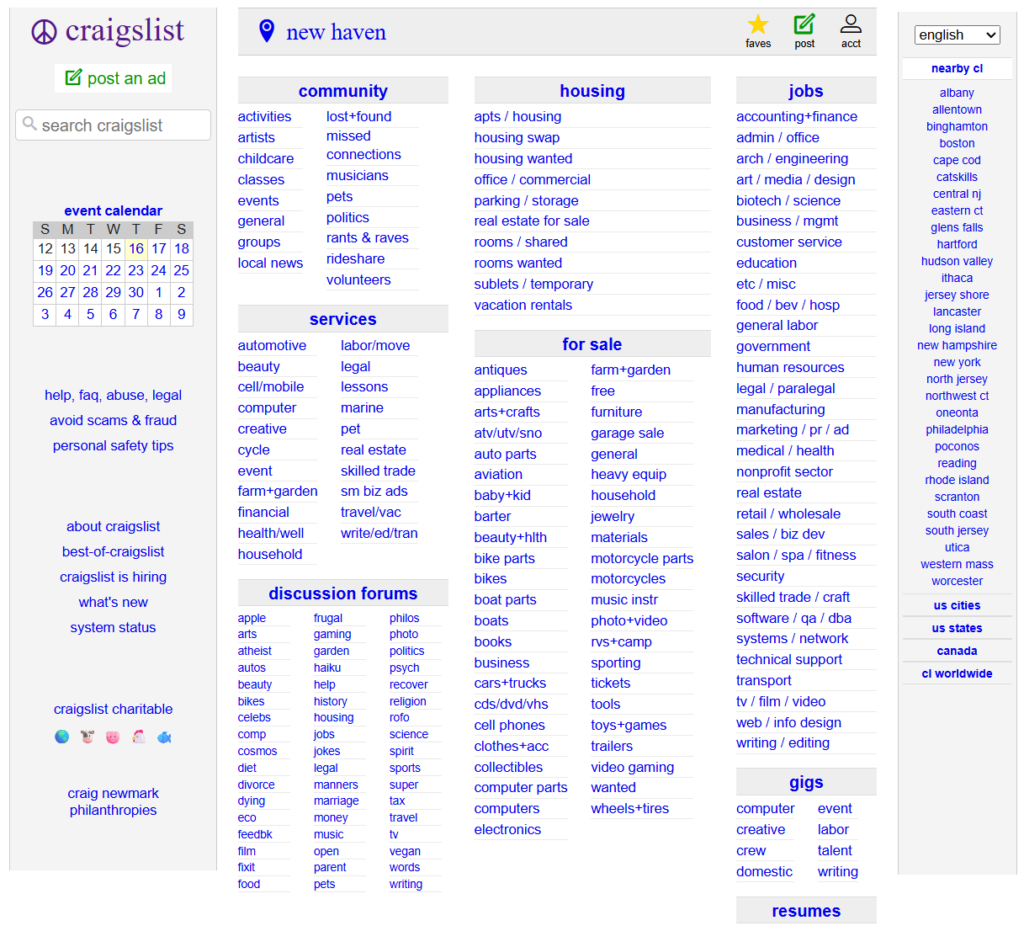The image size is (1024, 947).
Task: Open the housing section header
Action: click(592, 91)
